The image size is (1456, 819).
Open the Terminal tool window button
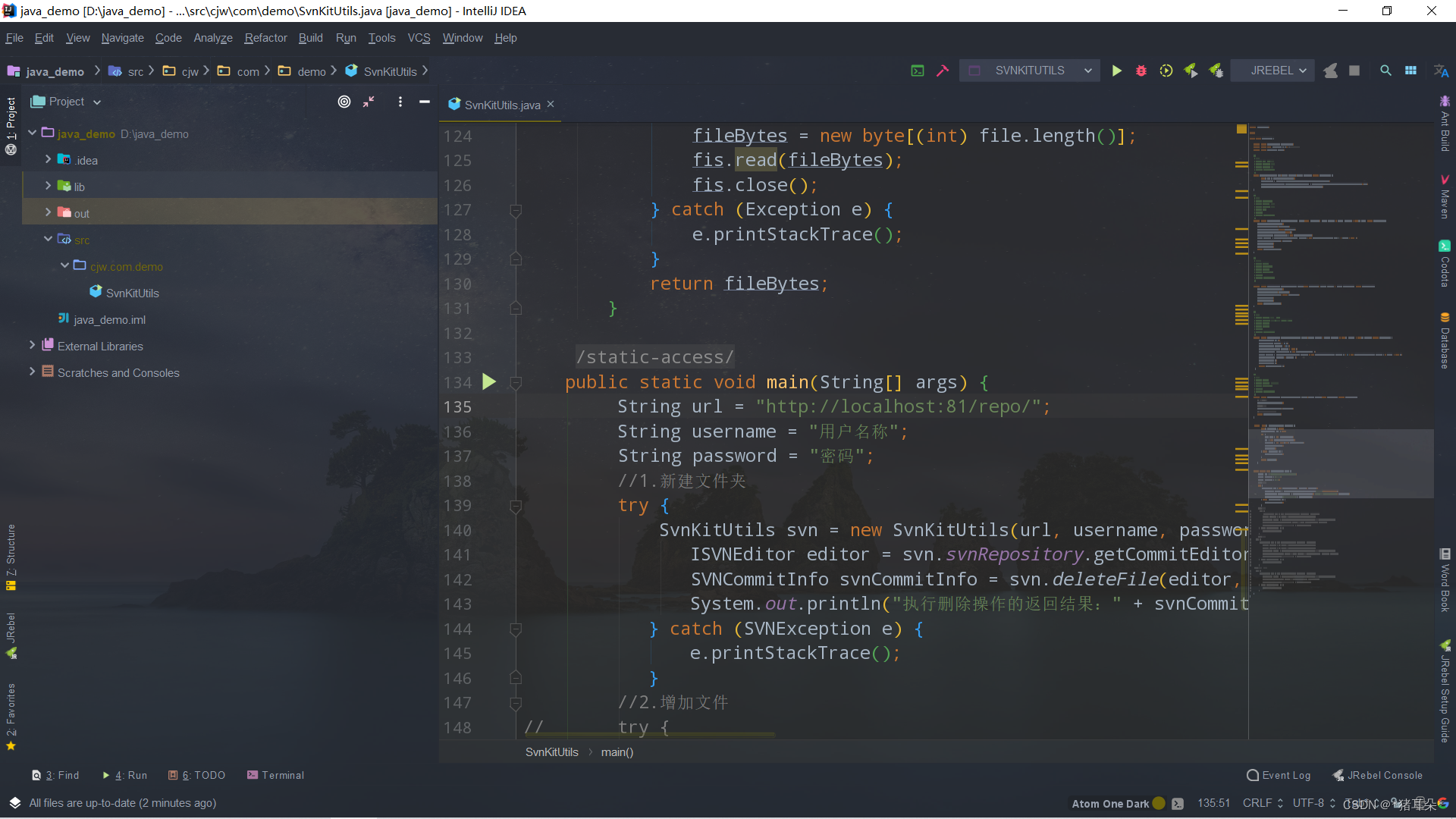click(x=275, y=775)
